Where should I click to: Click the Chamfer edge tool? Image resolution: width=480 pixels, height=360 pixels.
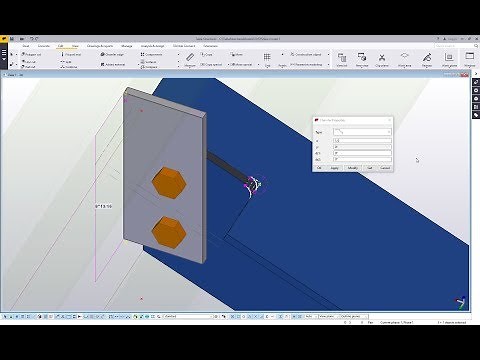112,54
